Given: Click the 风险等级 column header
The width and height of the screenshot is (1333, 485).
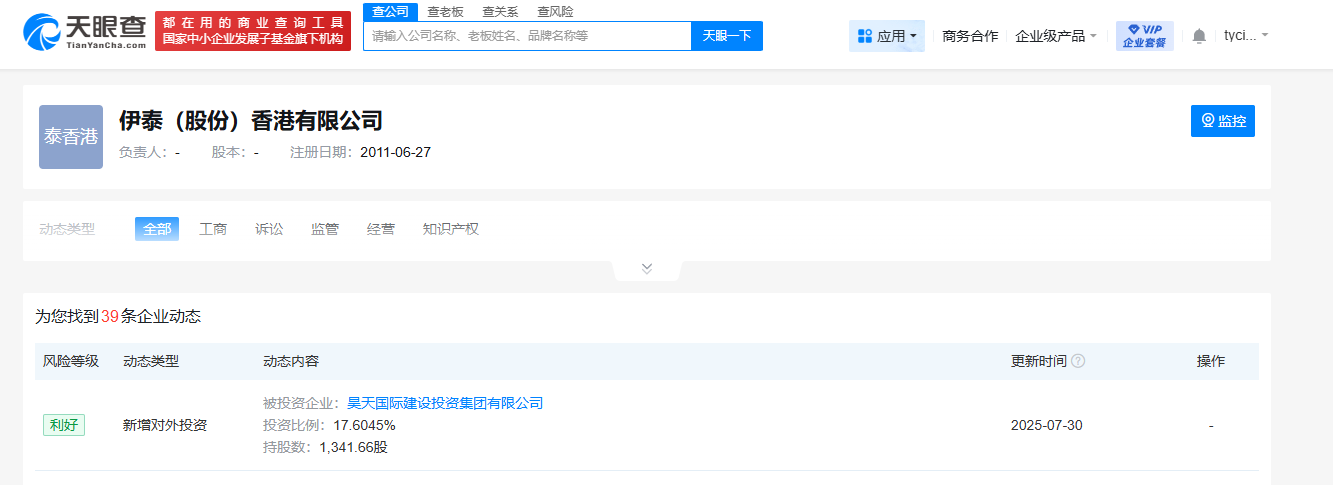Looking at the screenshot, I should pos(71,361).
